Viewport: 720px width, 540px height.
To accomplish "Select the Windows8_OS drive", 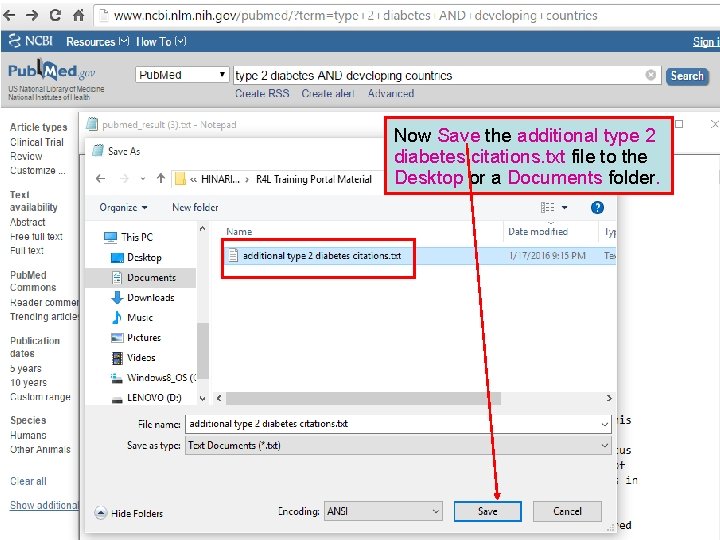I will pos(153,377).
